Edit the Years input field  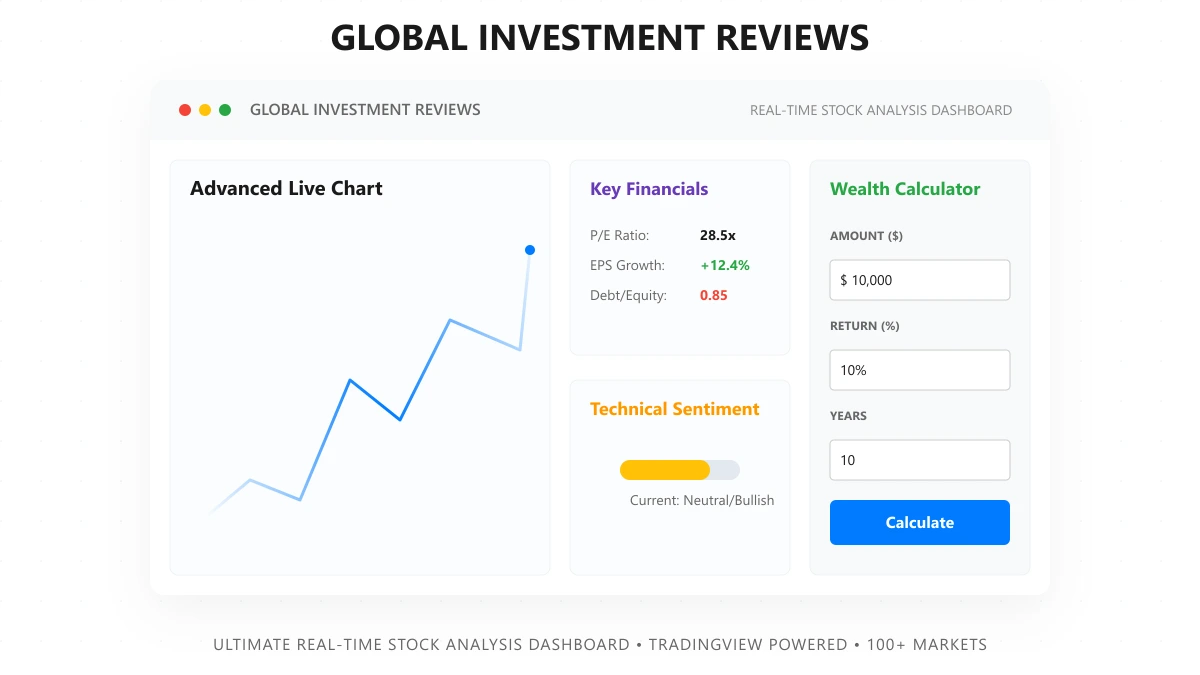920,460
